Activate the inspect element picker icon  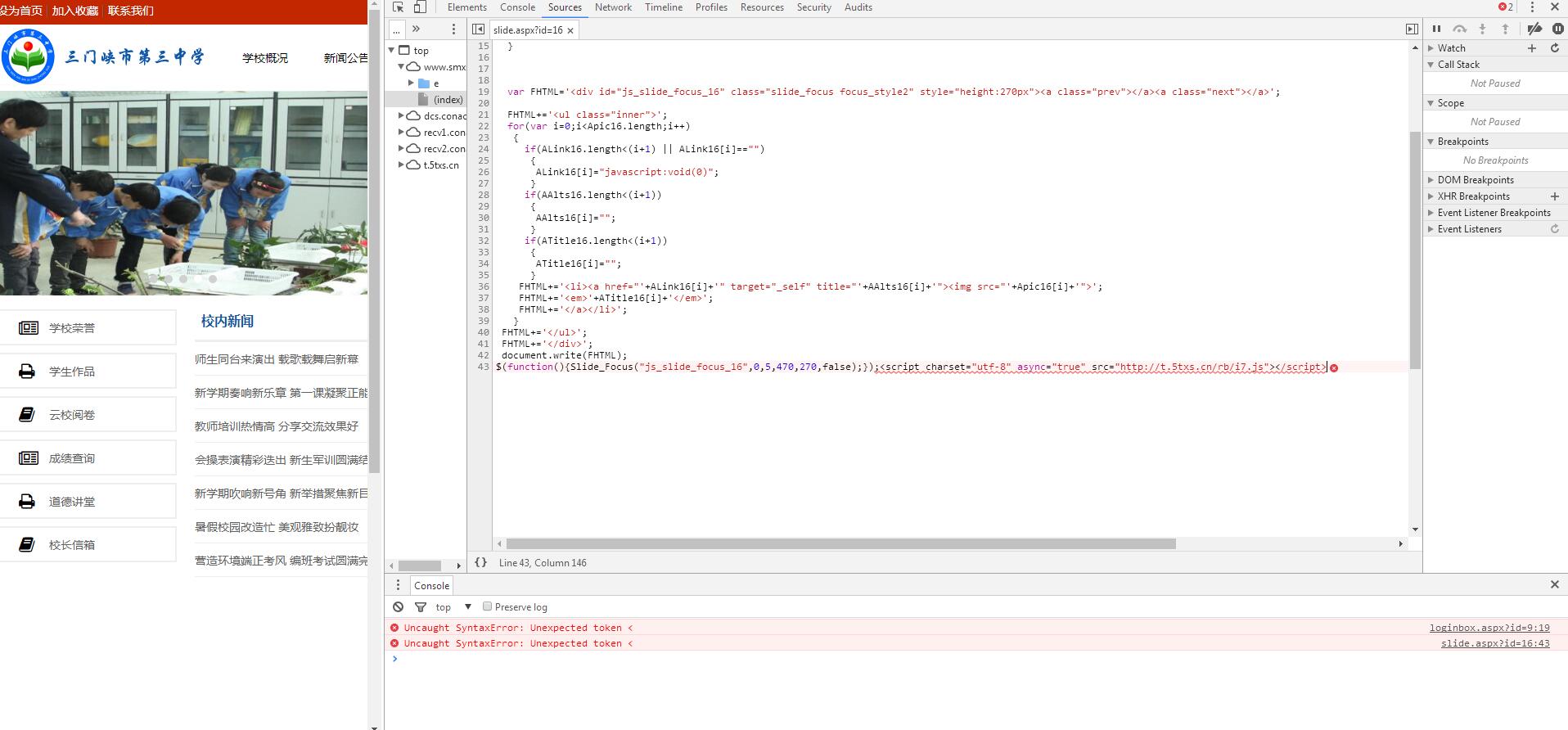(399, 7)
